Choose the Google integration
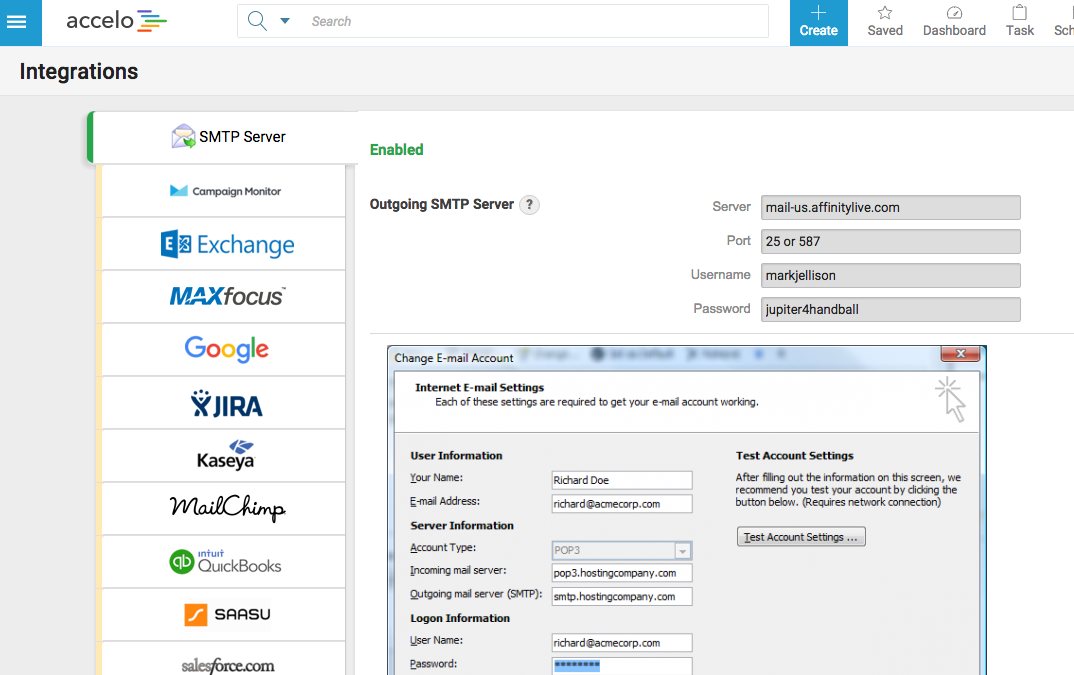This screenshot has width=1074, height=675. pos(226,349)
